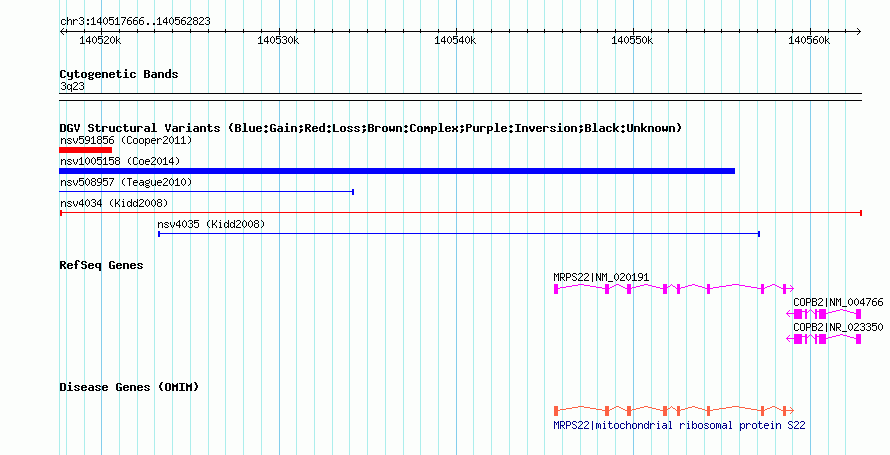
Task: Open the MRPS22|NM_020191 gene label
Action: (x=601, y=277)
